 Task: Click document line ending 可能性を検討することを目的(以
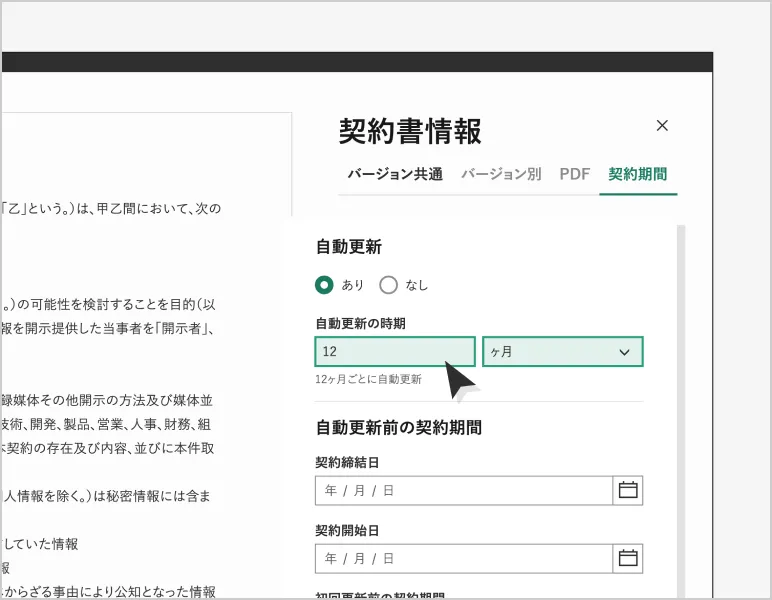pyautogui.click(x=108, y=305)
